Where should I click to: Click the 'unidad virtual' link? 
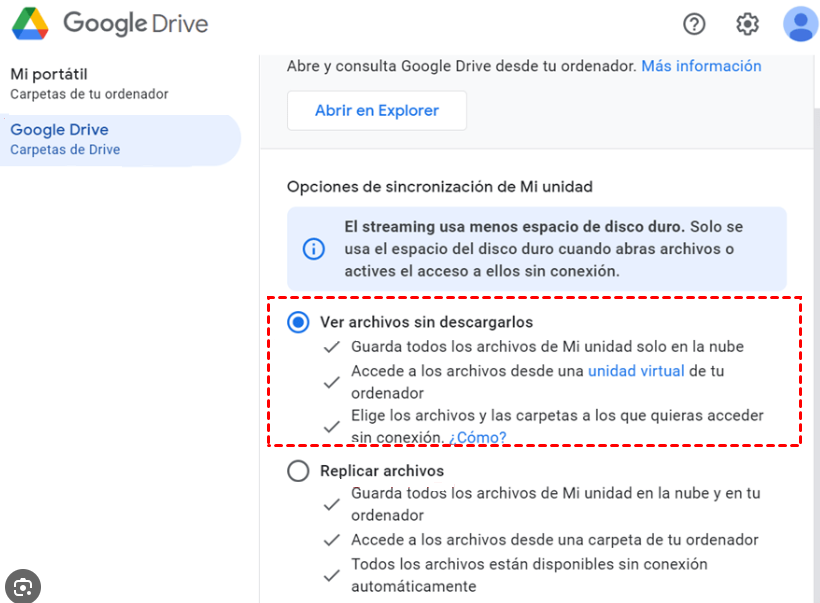click(637, 370)
